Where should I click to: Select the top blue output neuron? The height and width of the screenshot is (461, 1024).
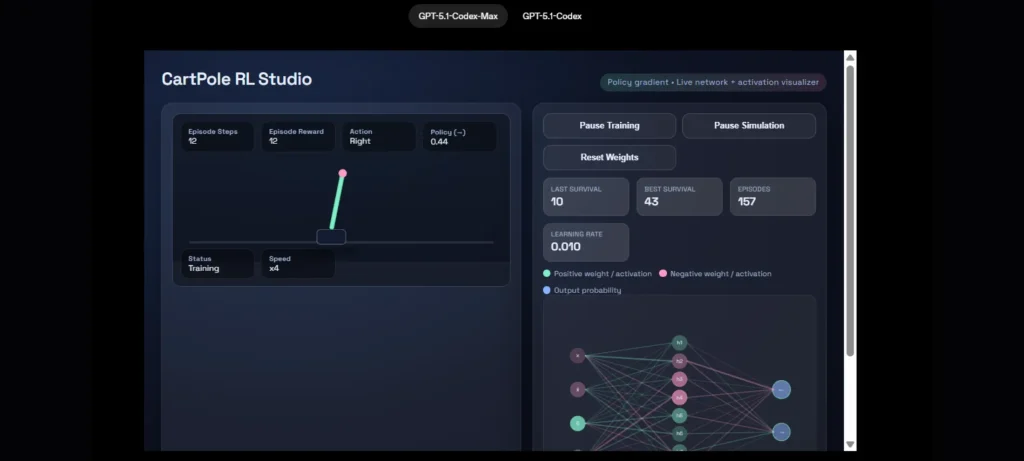(782, 389)
